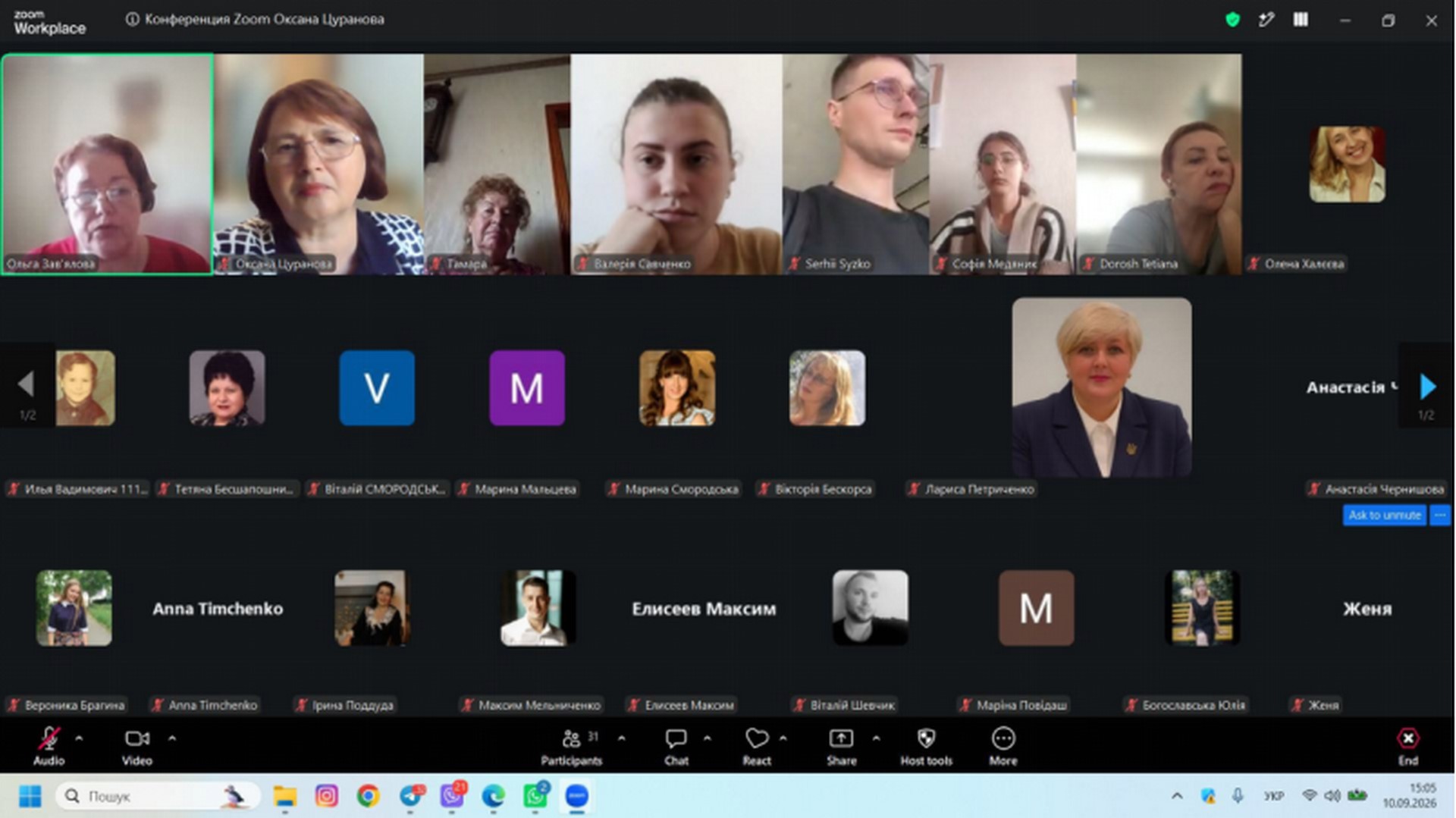Click the End meeting button
The width and height of the screenshot is (1456, 818).
tap(1407, 745)
